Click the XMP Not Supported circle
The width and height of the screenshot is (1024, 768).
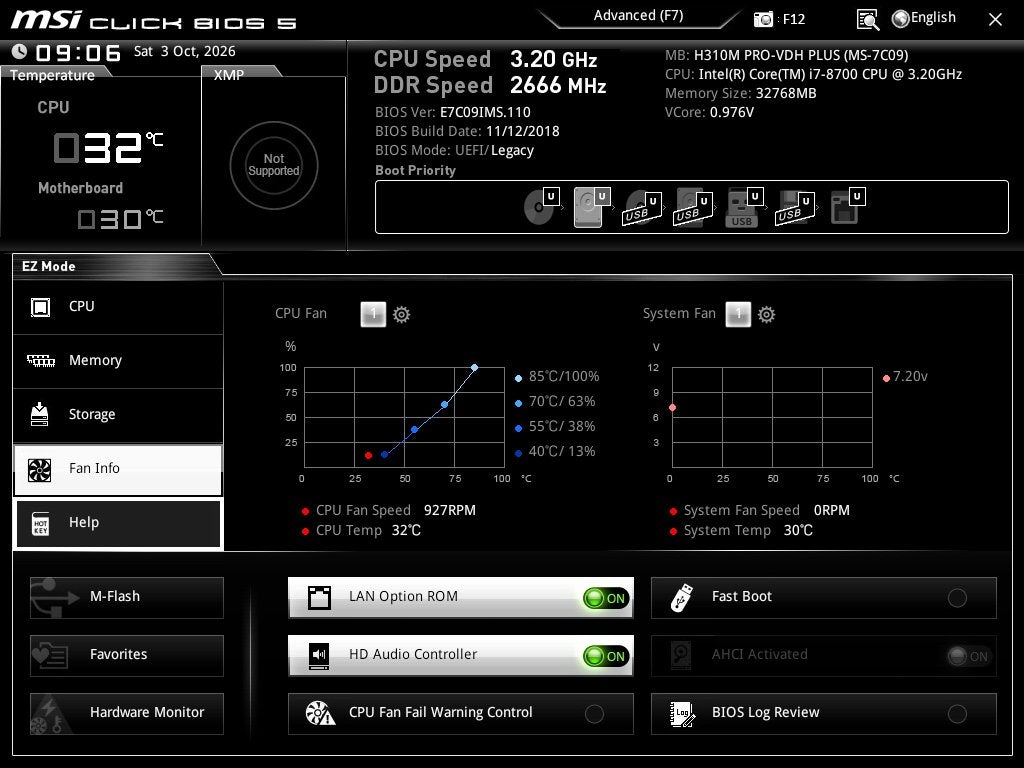[x=274, y=165]
